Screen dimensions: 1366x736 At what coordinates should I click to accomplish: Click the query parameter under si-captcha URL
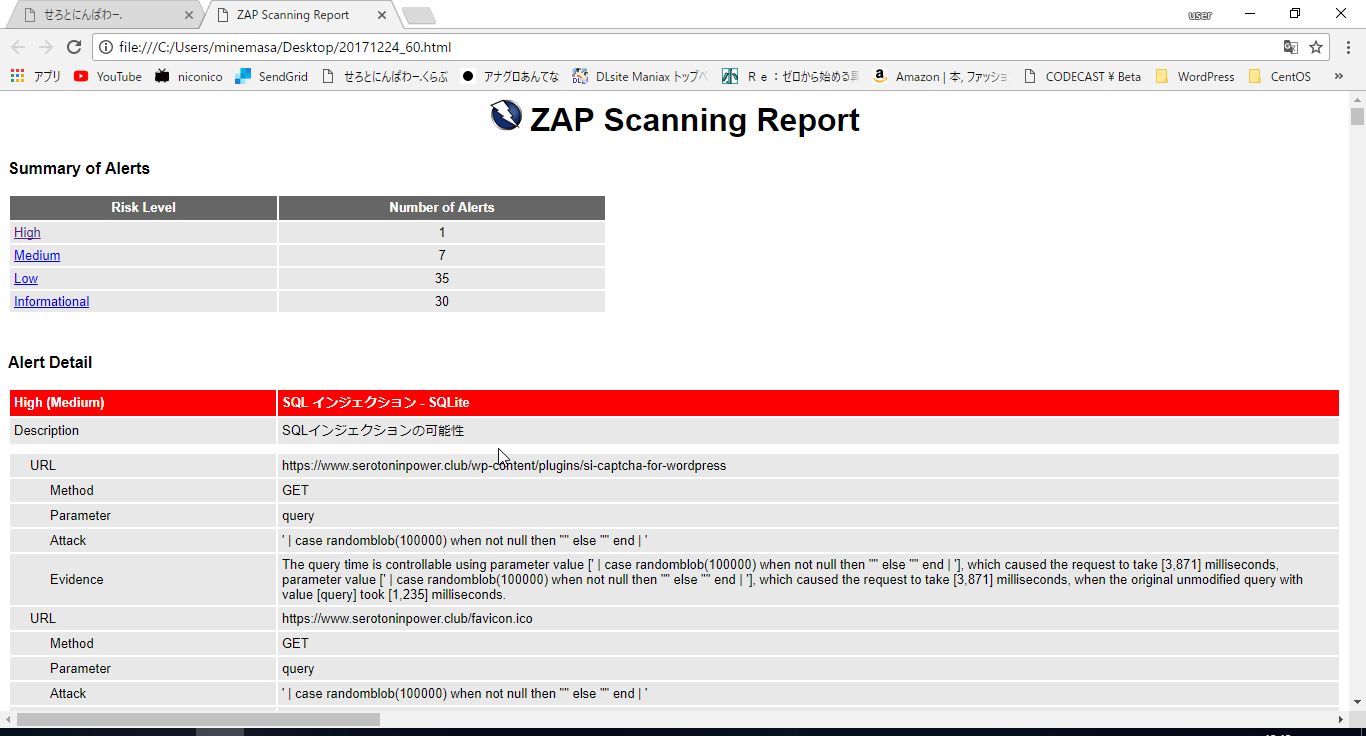(298, 515)
